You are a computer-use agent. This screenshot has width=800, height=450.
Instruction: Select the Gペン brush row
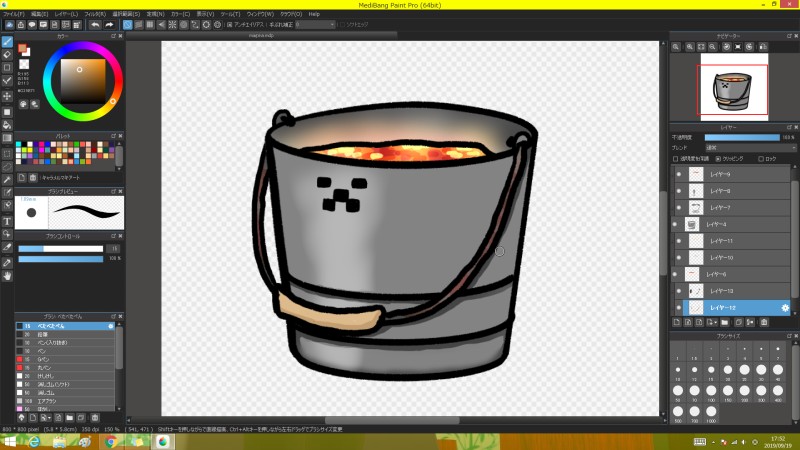tap(65, 359)
